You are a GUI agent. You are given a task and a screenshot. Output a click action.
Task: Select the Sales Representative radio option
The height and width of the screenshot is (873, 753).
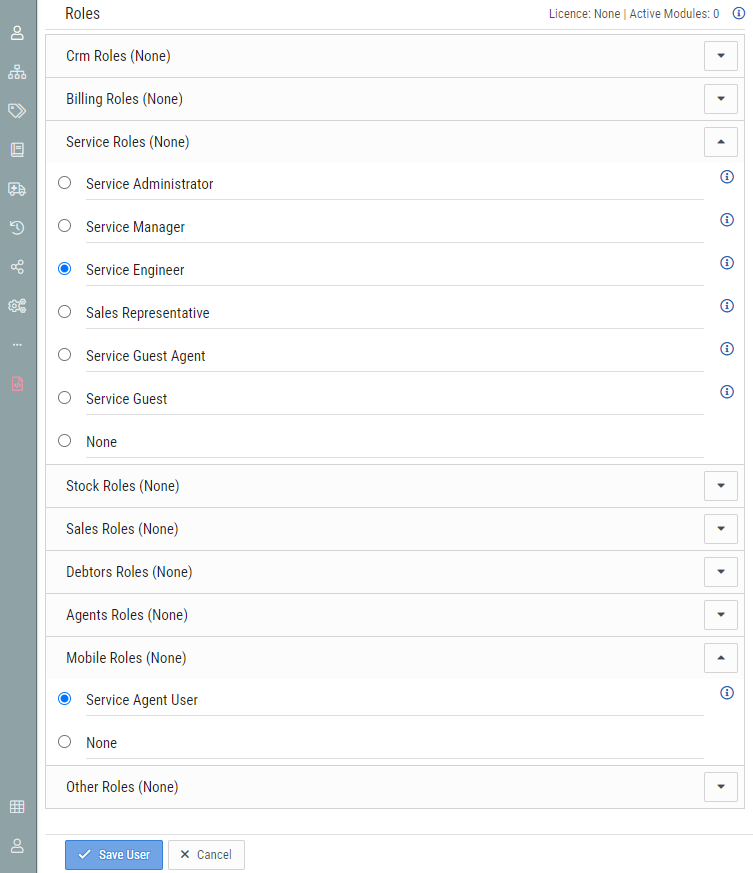point(65,312)
